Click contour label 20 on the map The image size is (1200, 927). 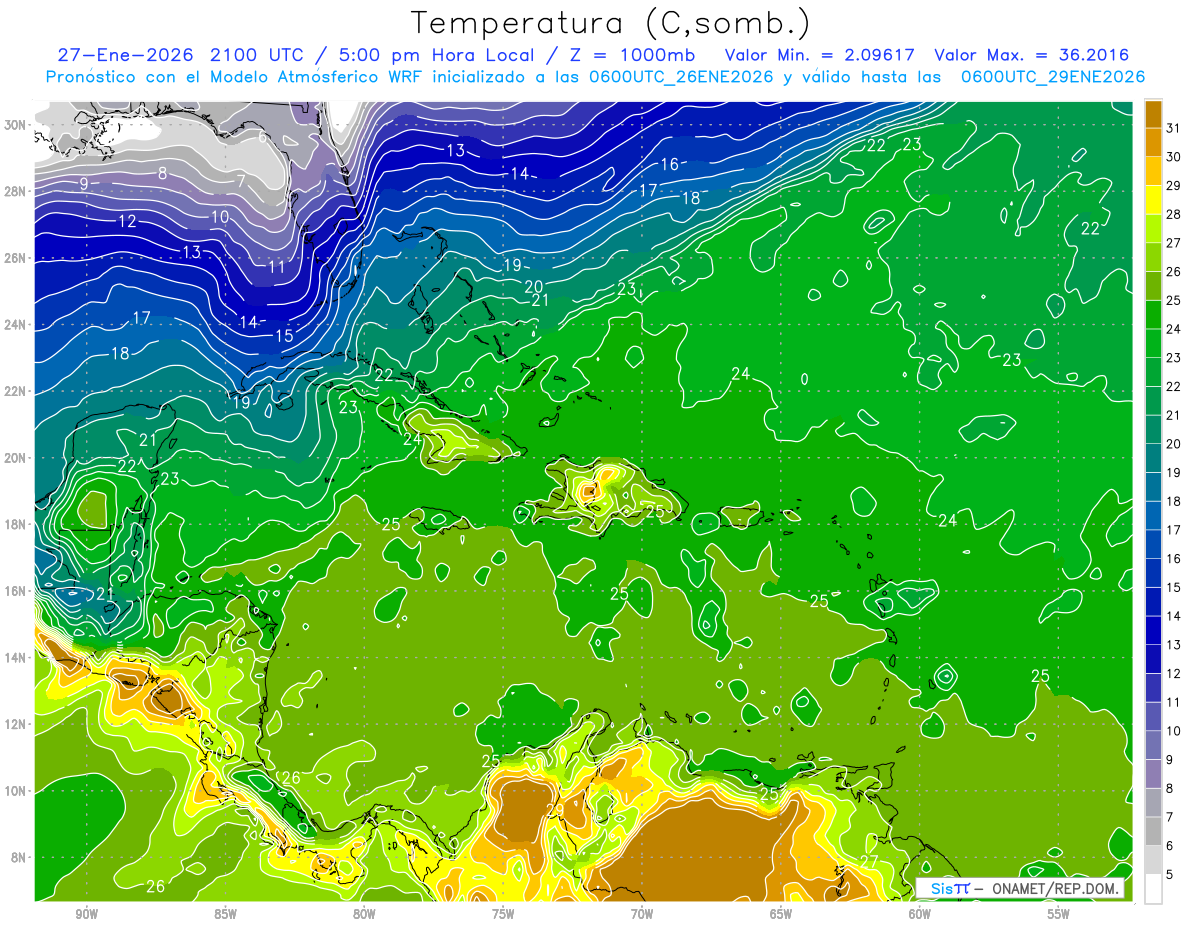(534, 287)
